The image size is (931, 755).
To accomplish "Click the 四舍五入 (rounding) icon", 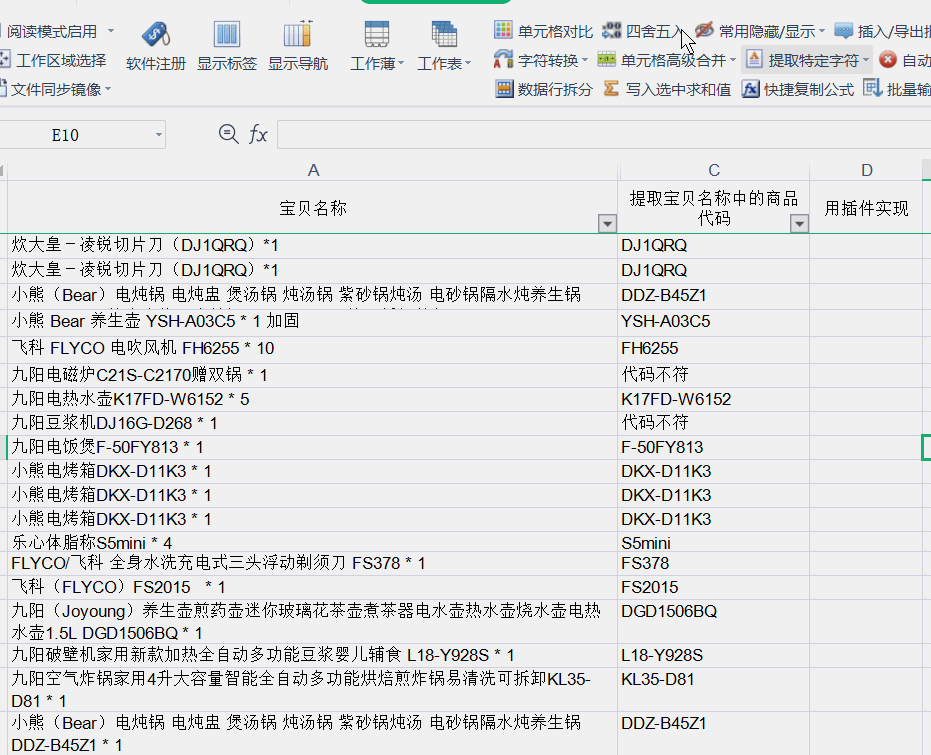I will (611, 30).
